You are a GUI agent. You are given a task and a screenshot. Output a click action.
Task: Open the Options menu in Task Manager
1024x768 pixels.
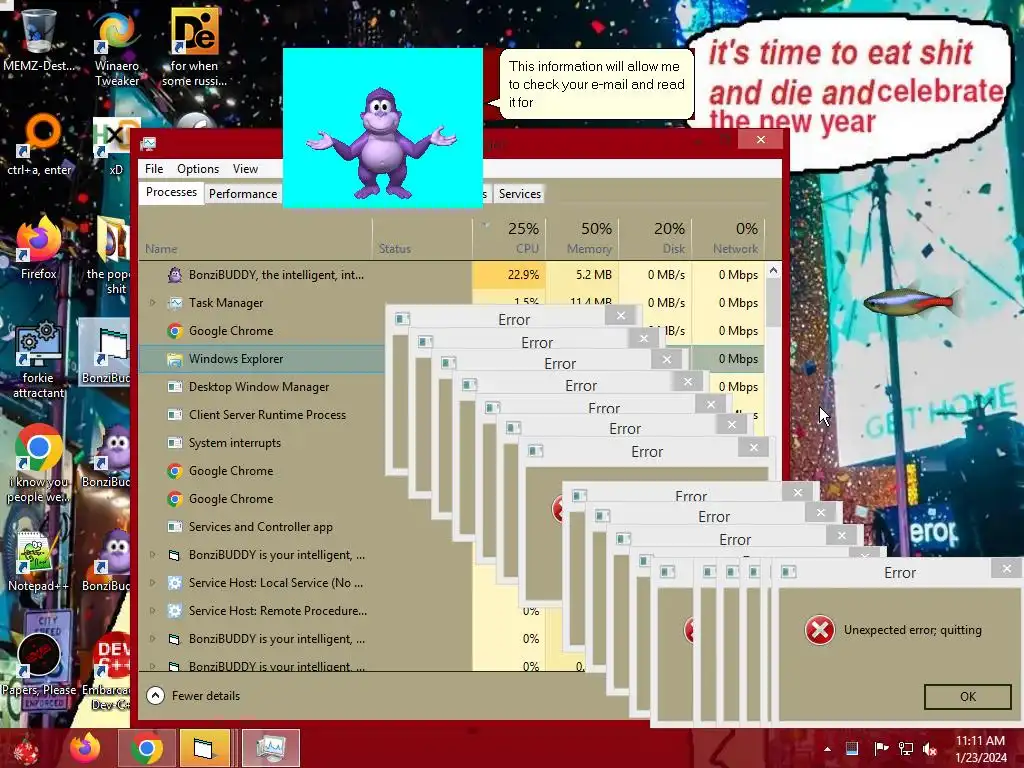click(198, 168)
